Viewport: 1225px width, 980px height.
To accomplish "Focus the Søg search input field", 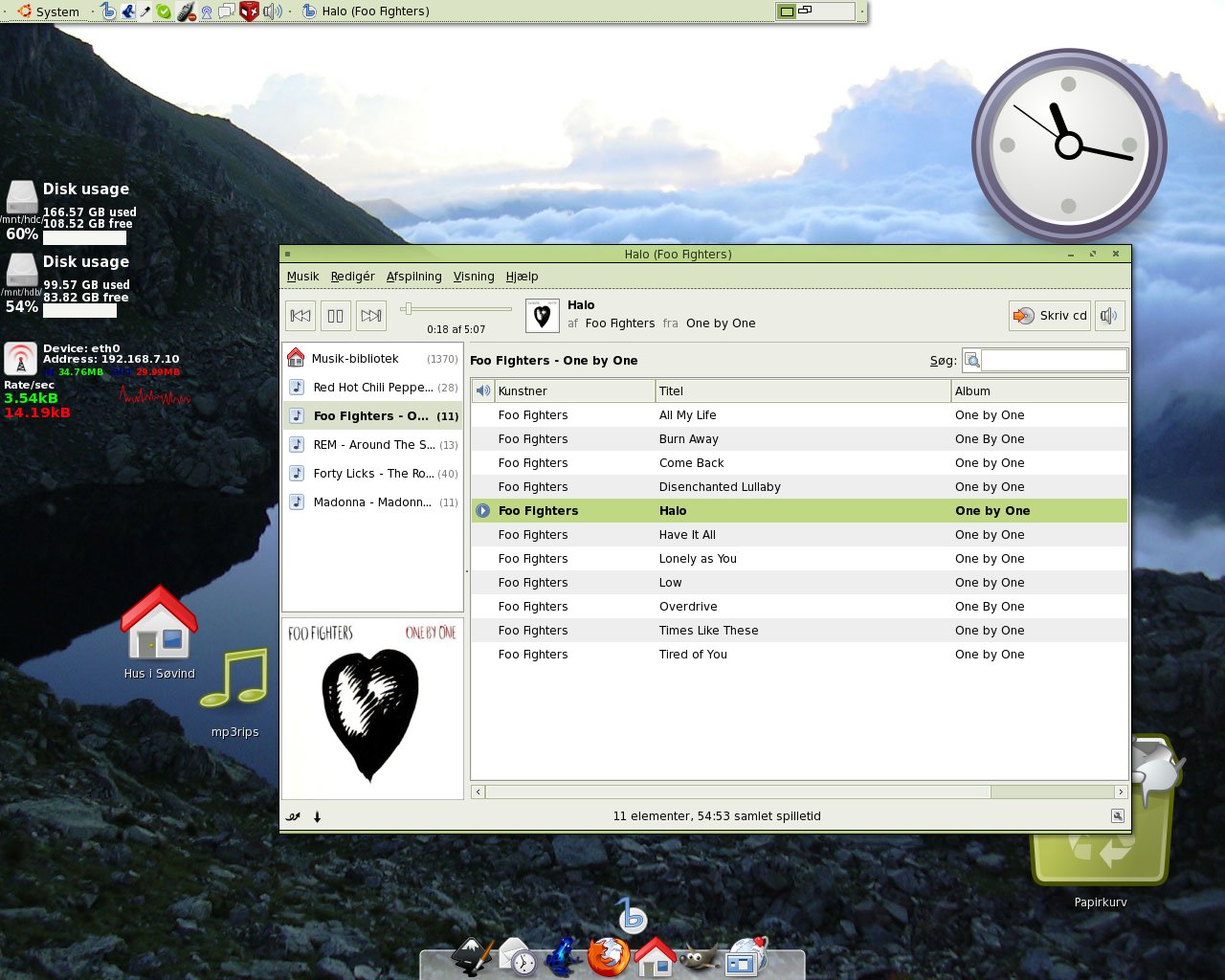I will click(1054, 360).
